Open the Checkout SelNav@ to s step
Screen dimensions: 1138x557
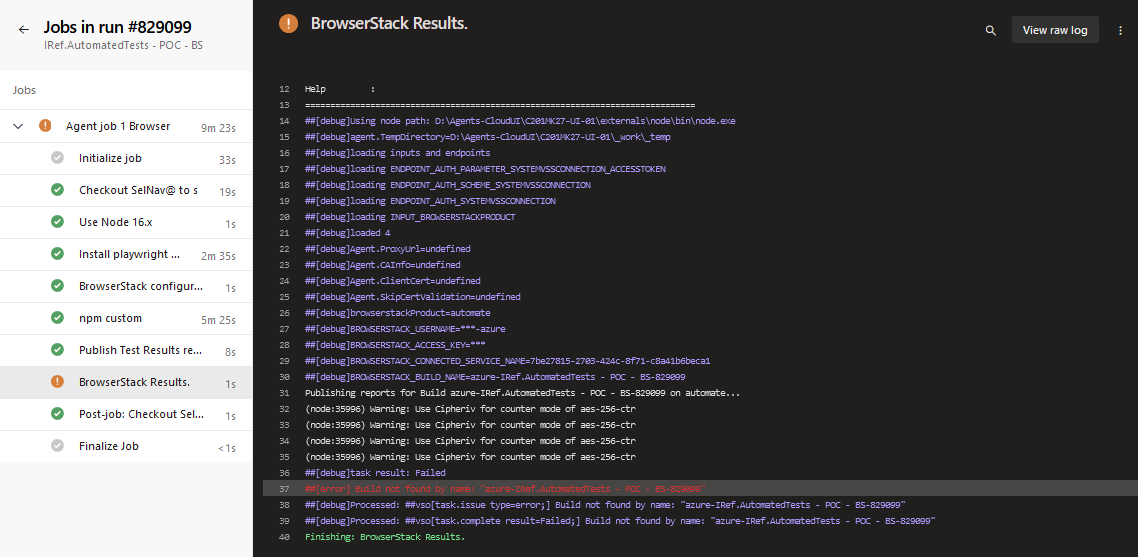click(x=126, y=190)
